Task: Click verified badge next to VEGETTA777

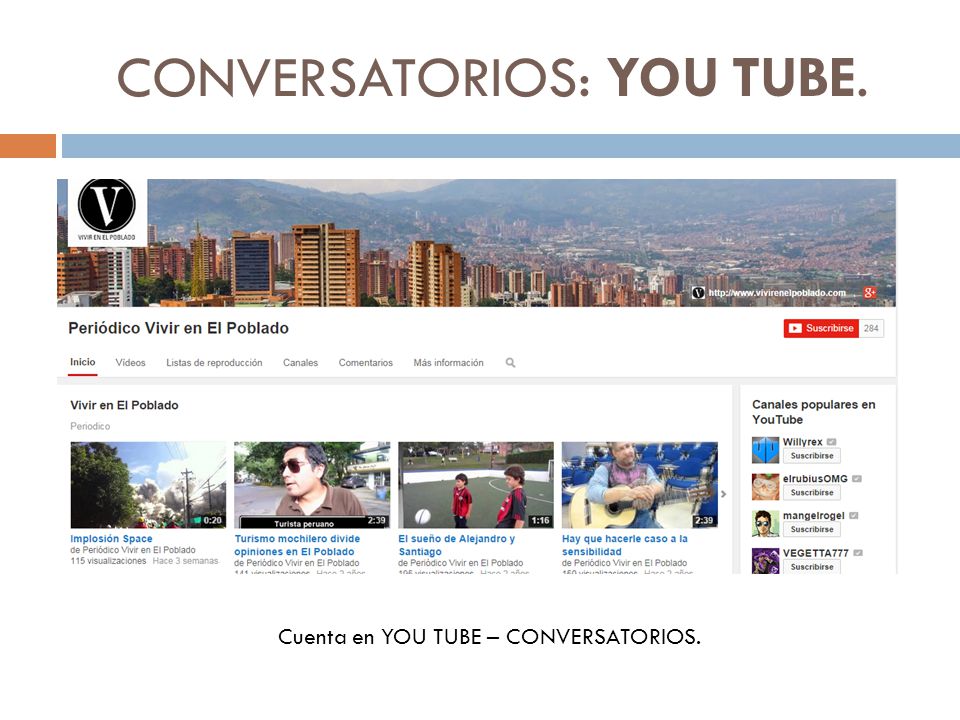Action: coord(858,553)
